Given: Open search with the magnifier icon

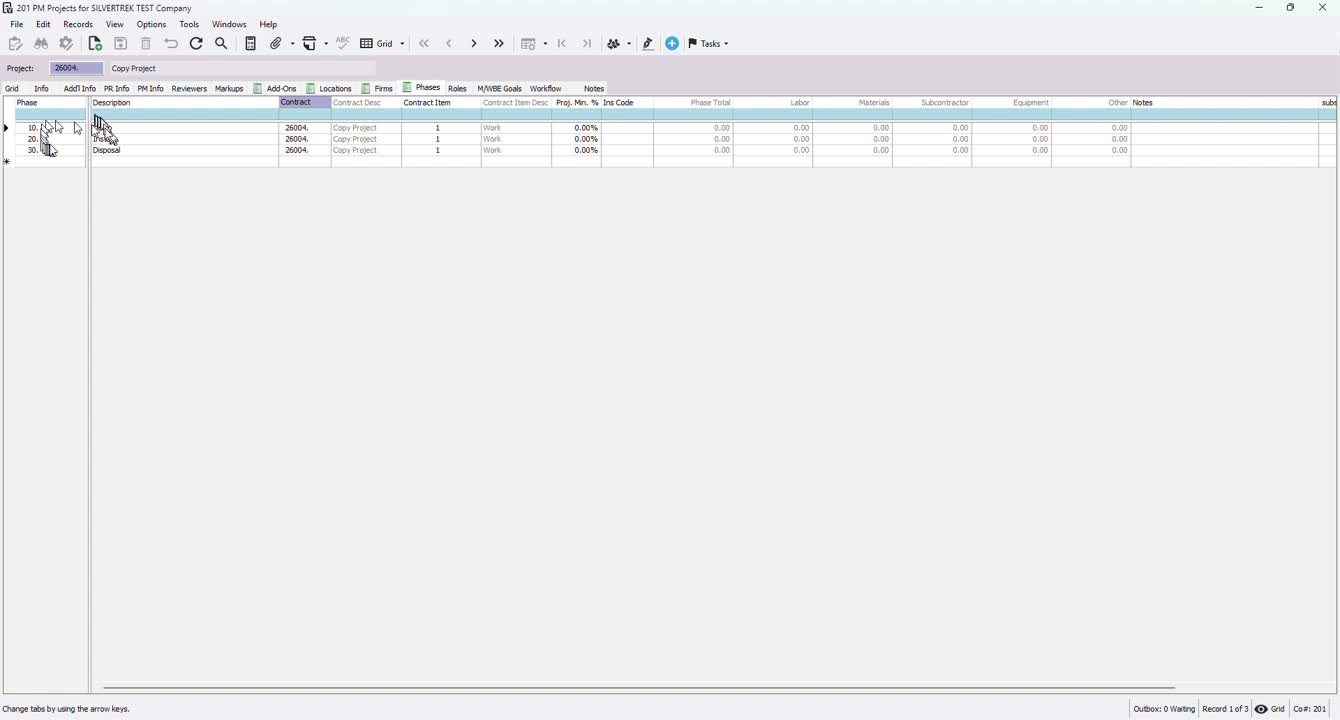Looking at the screenshot, I should tap(222, 44).
